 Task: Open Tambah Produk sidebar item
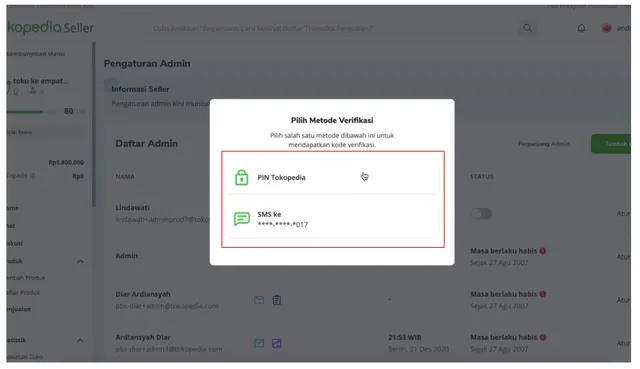pos(26,278)
